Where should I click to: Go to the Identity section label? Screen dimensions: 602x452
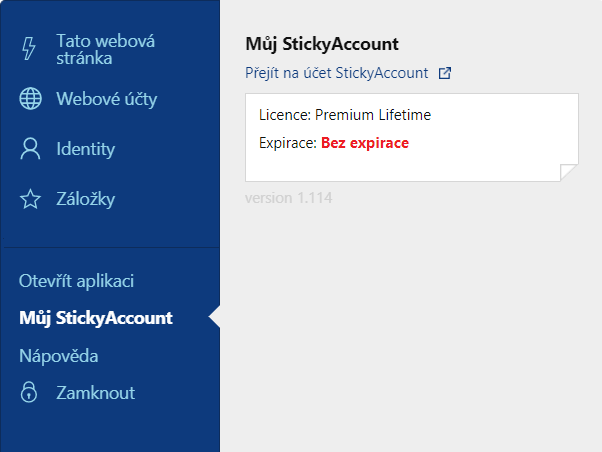(x=86, y=149)
